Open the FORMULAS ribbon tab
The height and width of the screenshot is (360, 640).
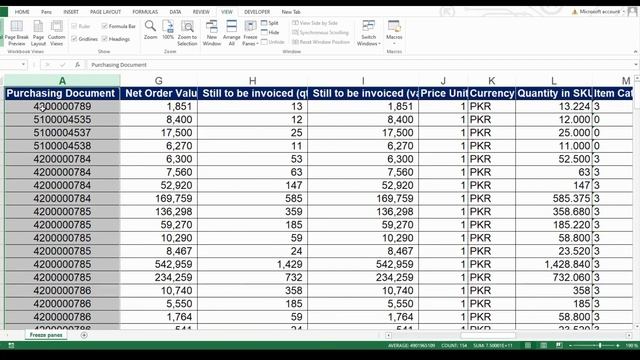click(145, 12)
